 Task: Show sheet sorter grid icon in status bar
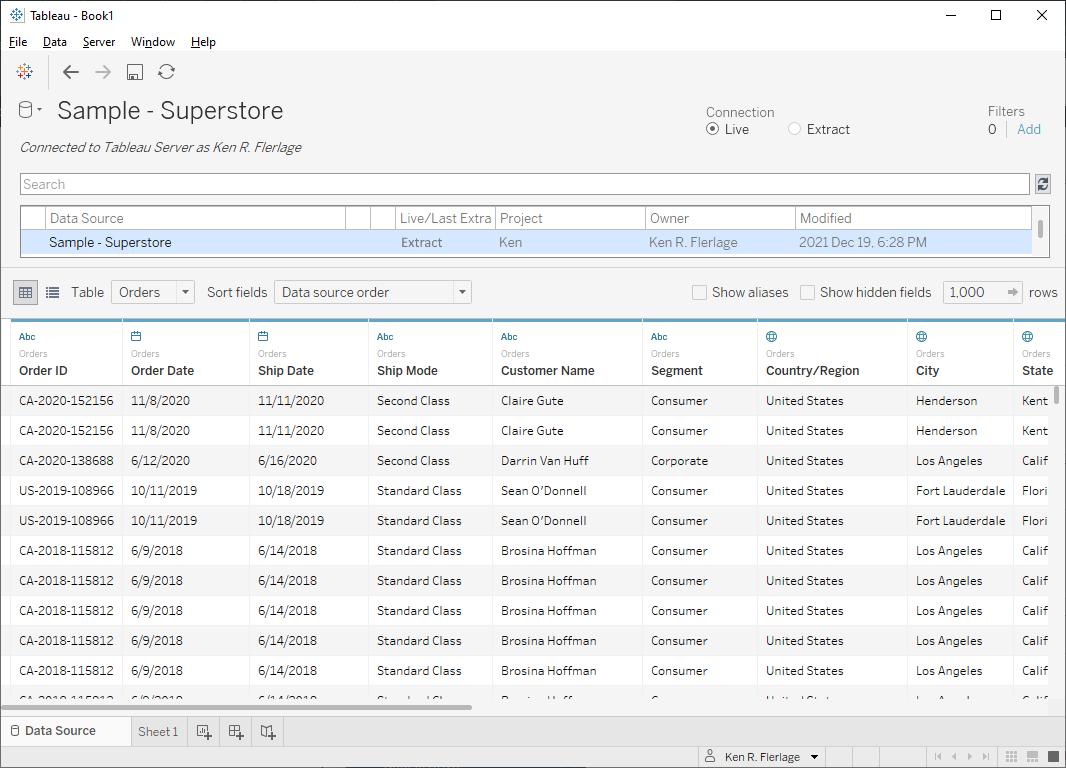tap(1012, 756)
